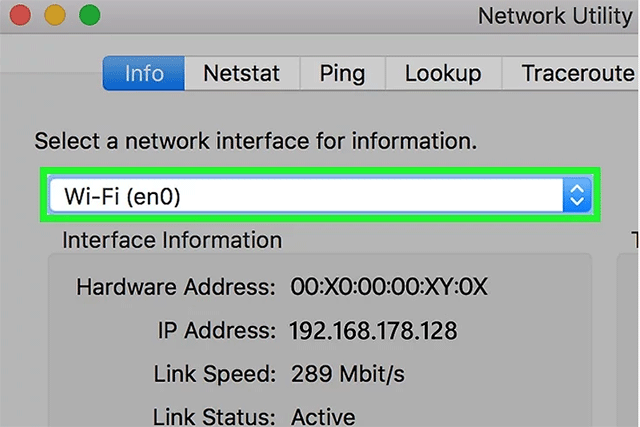Close the window with the red button
The image size is (640, 427).
click(x=20, y=15)
